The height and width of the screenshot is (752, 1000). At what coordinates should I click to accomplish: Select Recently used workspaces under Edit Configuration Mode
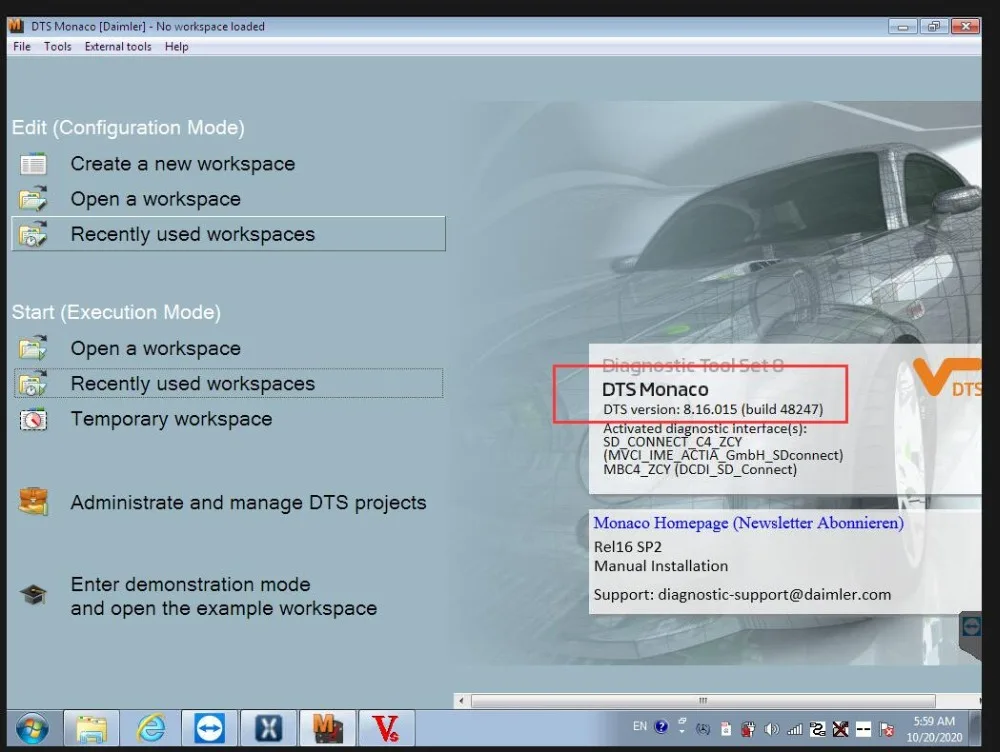[x=228, y=234]
